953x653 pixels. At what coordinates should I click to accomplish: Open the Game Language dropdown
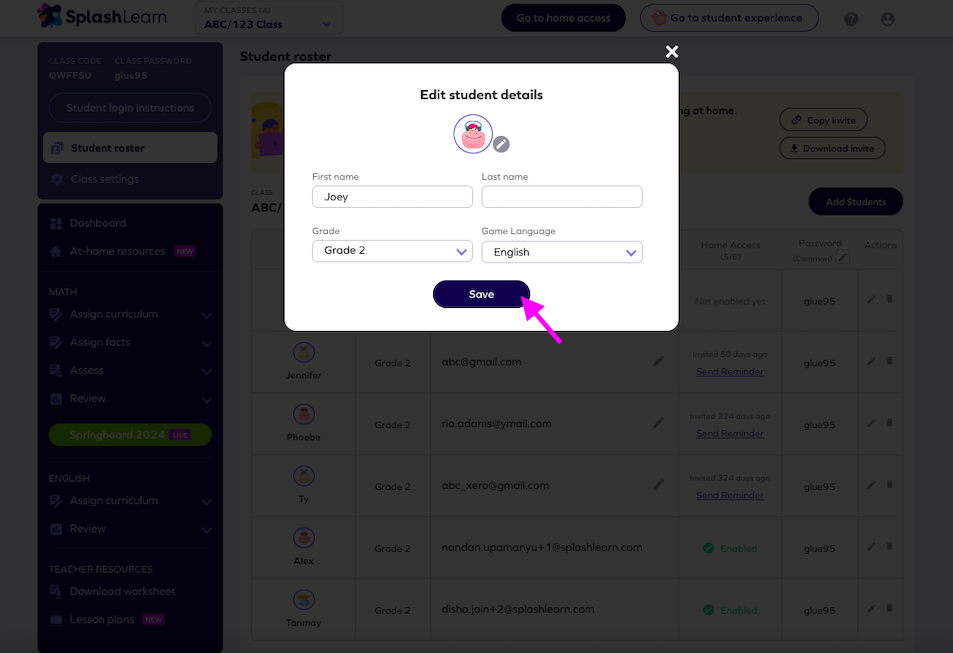pyautogui.click(x=562, y=252)
